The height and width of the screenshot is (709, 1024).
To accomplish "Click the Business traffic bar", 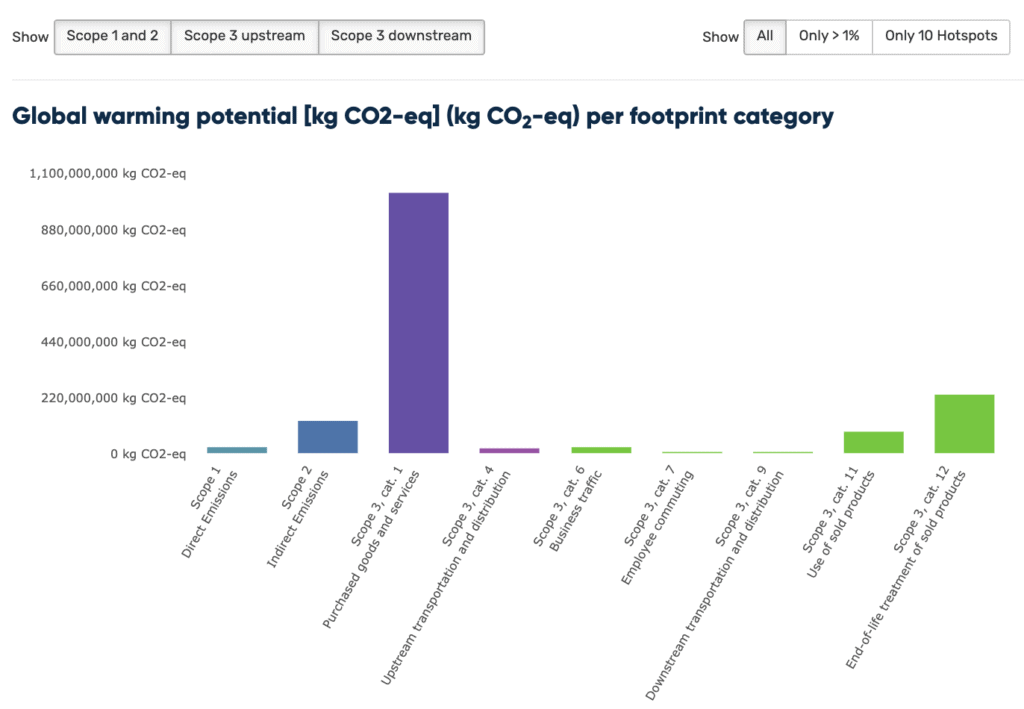I will click(601, 450).
